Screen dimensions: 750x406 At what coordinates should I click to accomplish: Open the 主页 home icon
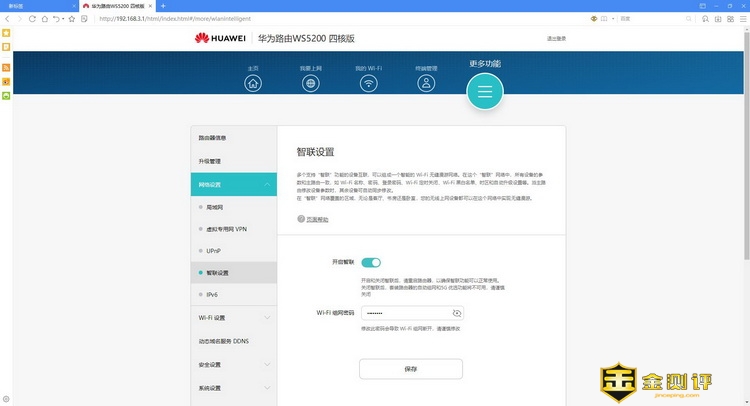253,83
